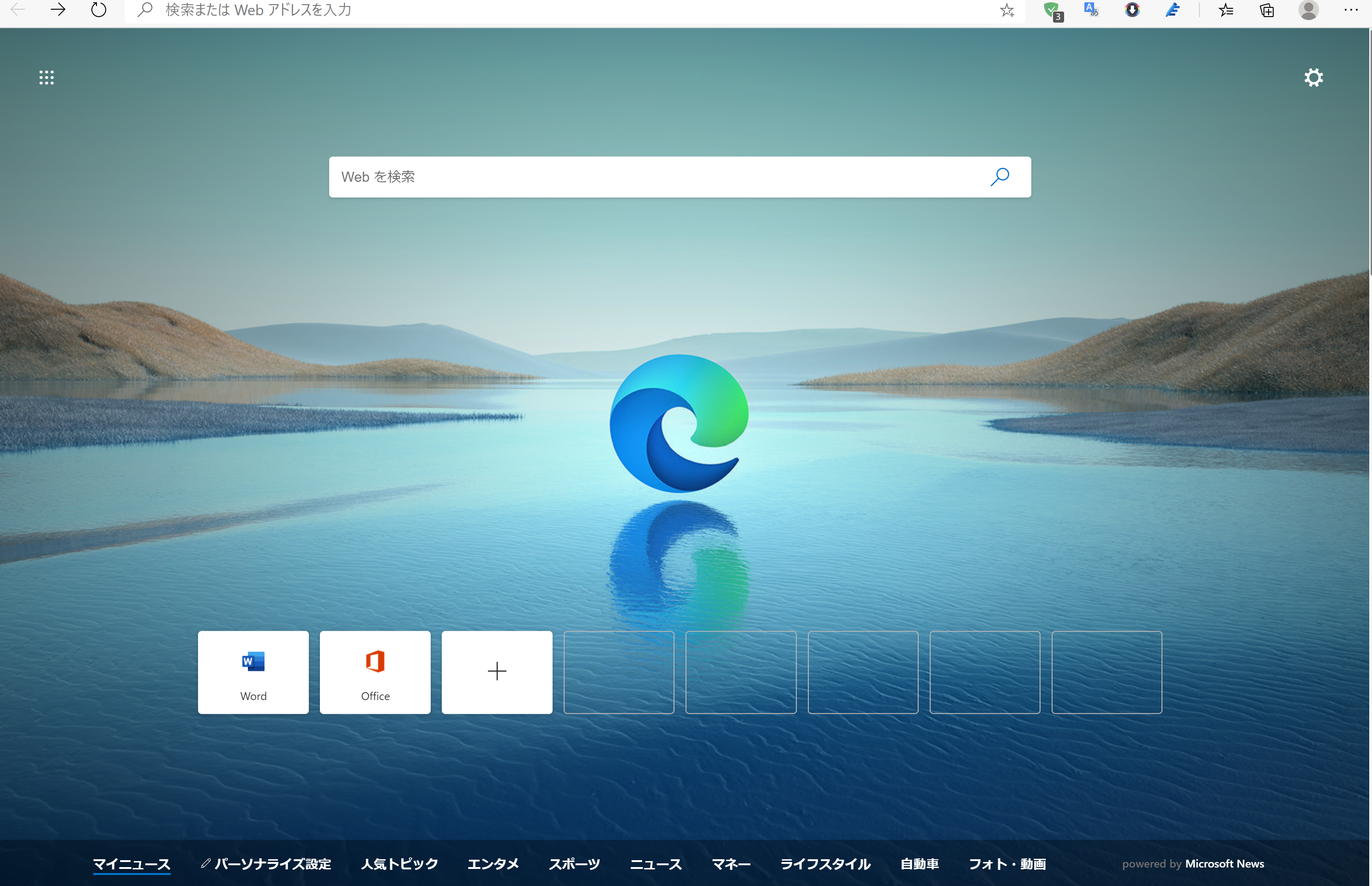Open パーソナライズ設定 link
This screenshot has height=886, width=1372.
266,863
